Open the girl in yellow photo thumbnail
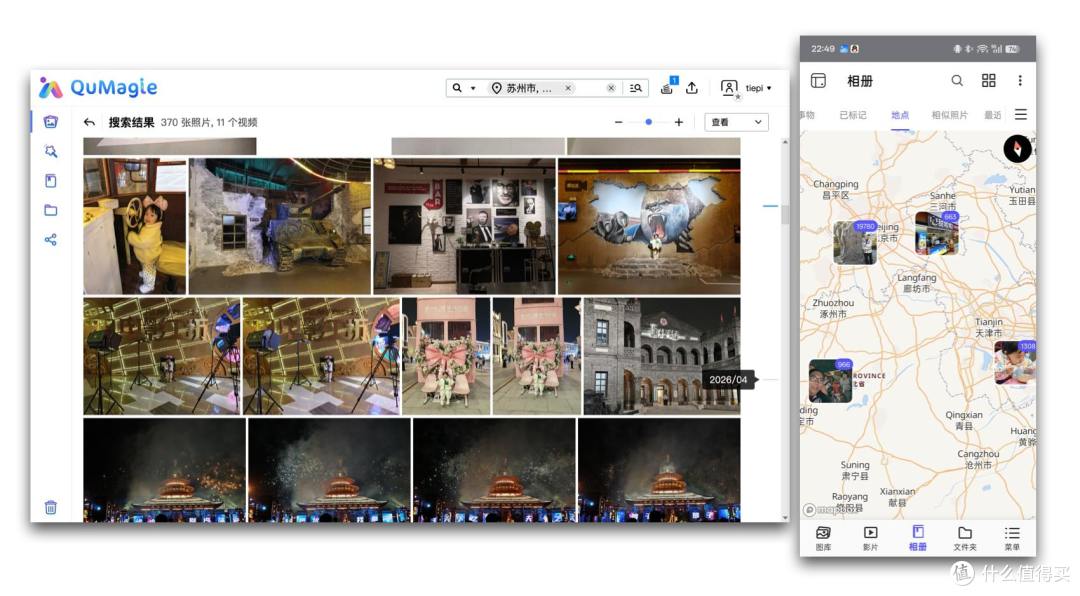Image resolution: width=1080 pixels, height=596 pixels. coord(135,226)
